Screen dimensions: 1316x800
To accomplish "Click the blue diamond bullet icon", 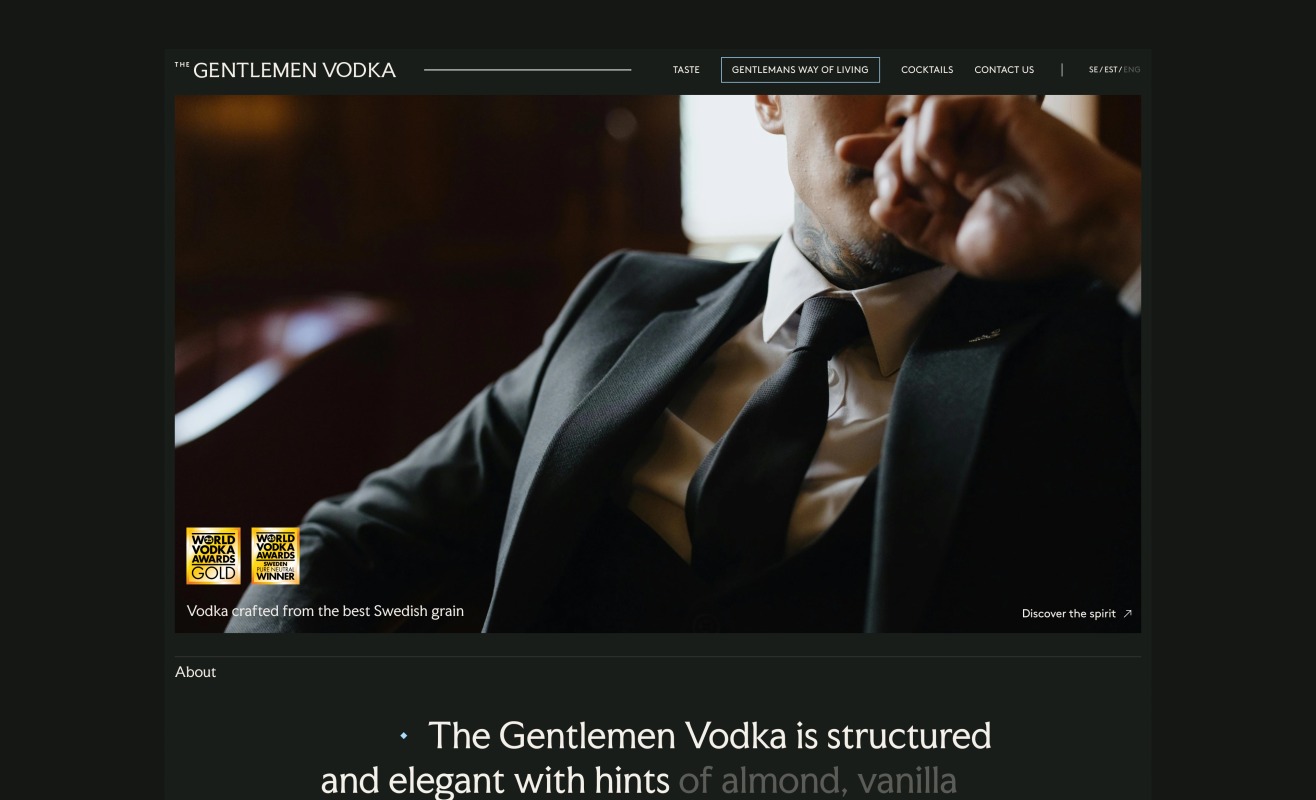I will (404, 736).
